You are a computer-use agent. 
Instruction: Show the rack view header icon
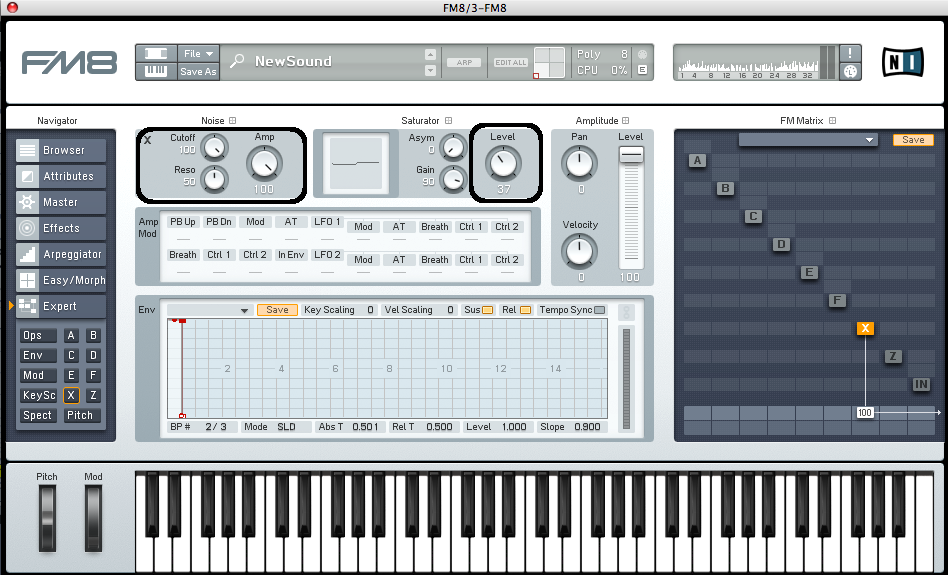click(x=156, y=53)
